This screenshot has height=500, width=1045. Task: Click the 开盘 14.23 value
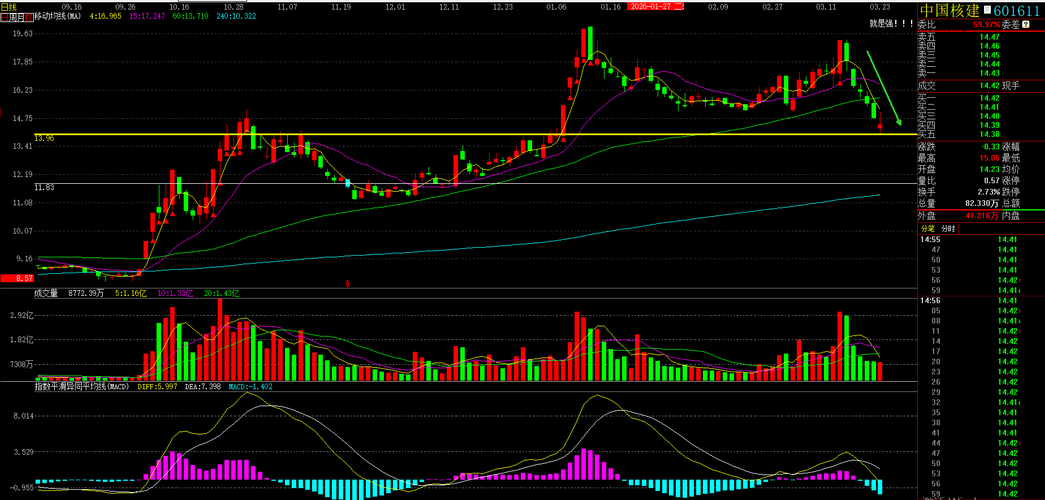coord(989,169)
